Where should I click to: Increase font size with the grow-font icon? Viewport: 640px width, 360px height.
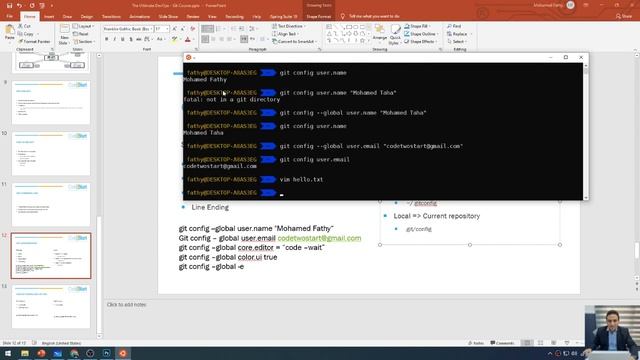pyautogui.click(x=175, y=29)
